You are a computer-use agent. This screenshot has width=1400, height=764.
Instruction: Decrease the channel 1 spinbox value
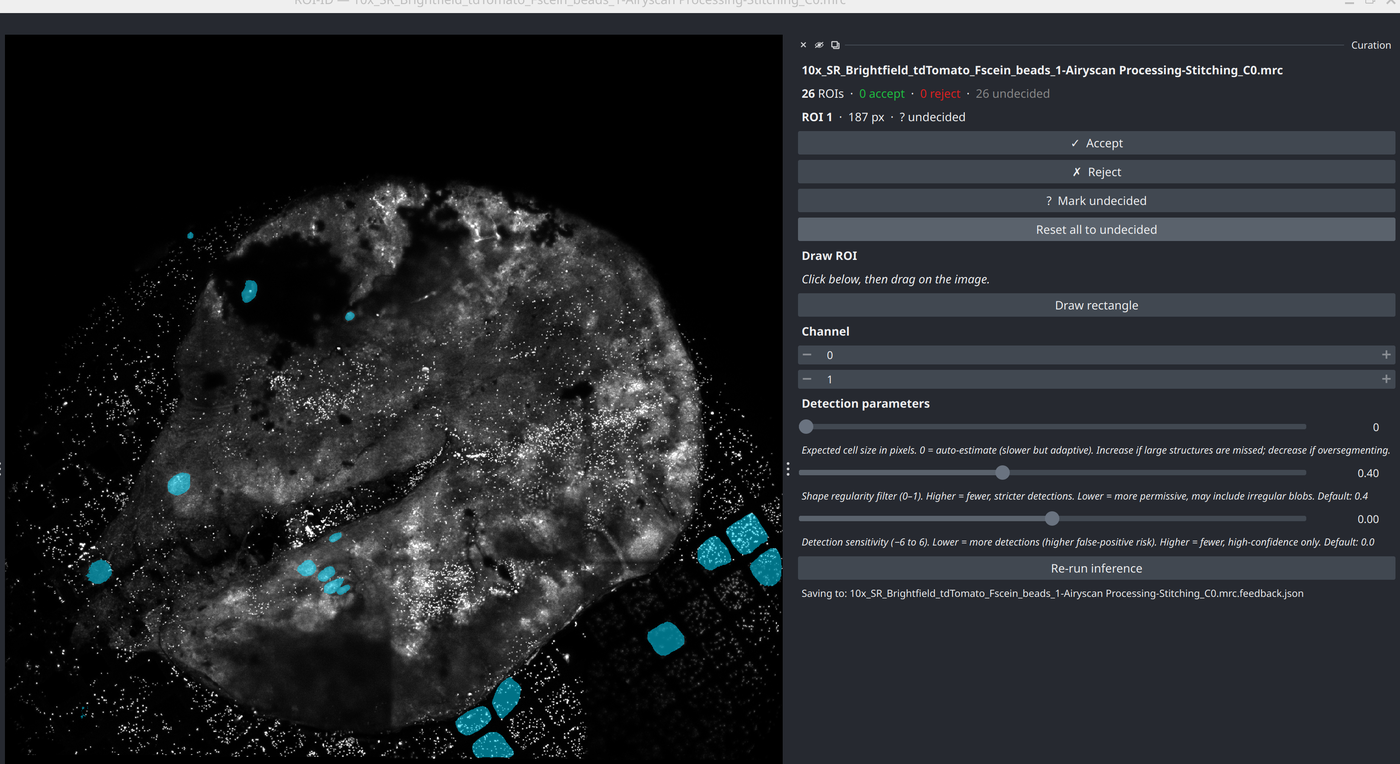pos(807,380)
